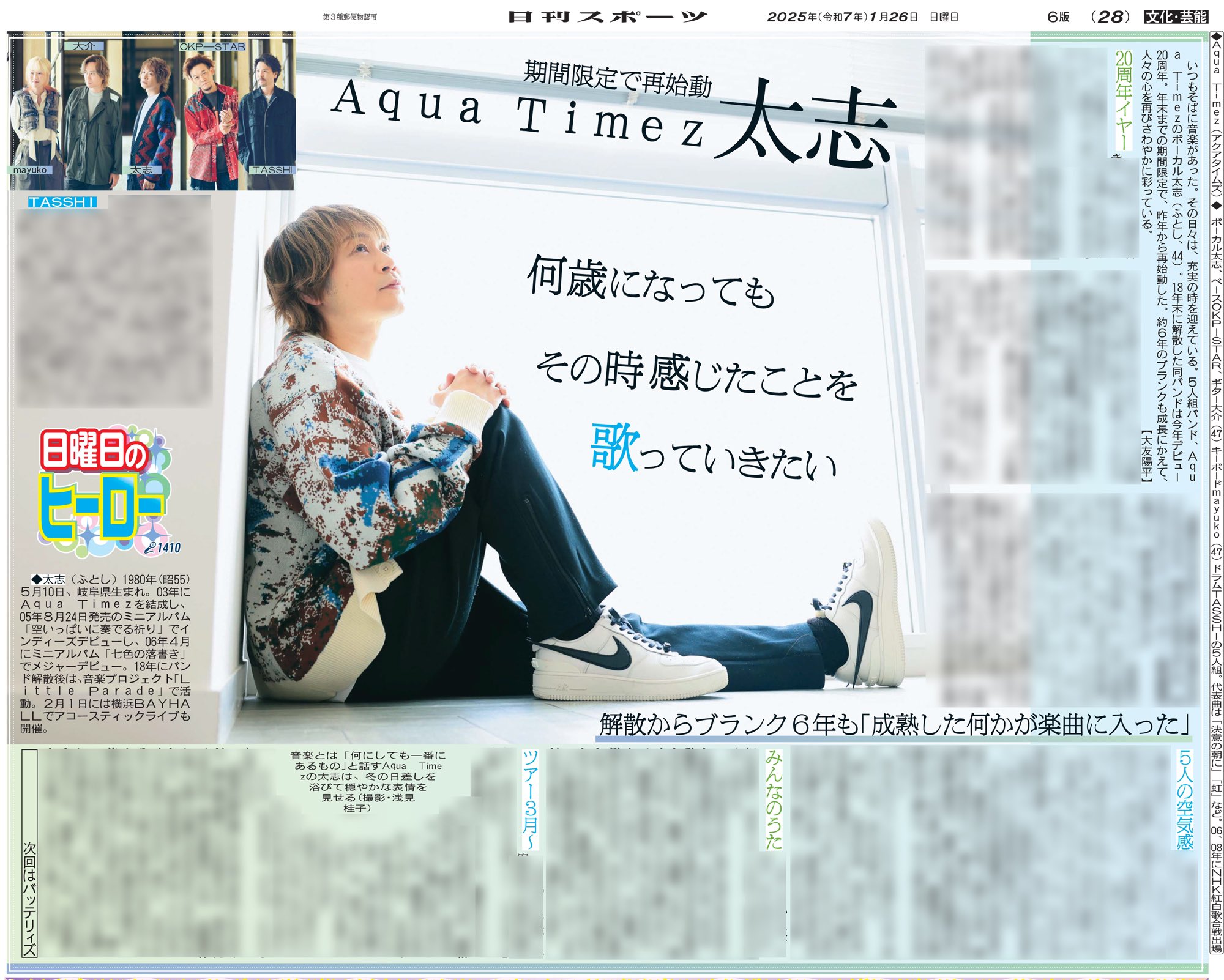Click the blue TASSHI heading below photo
The width and height of the screenshot is (1224, 980).
click(62, 202)
